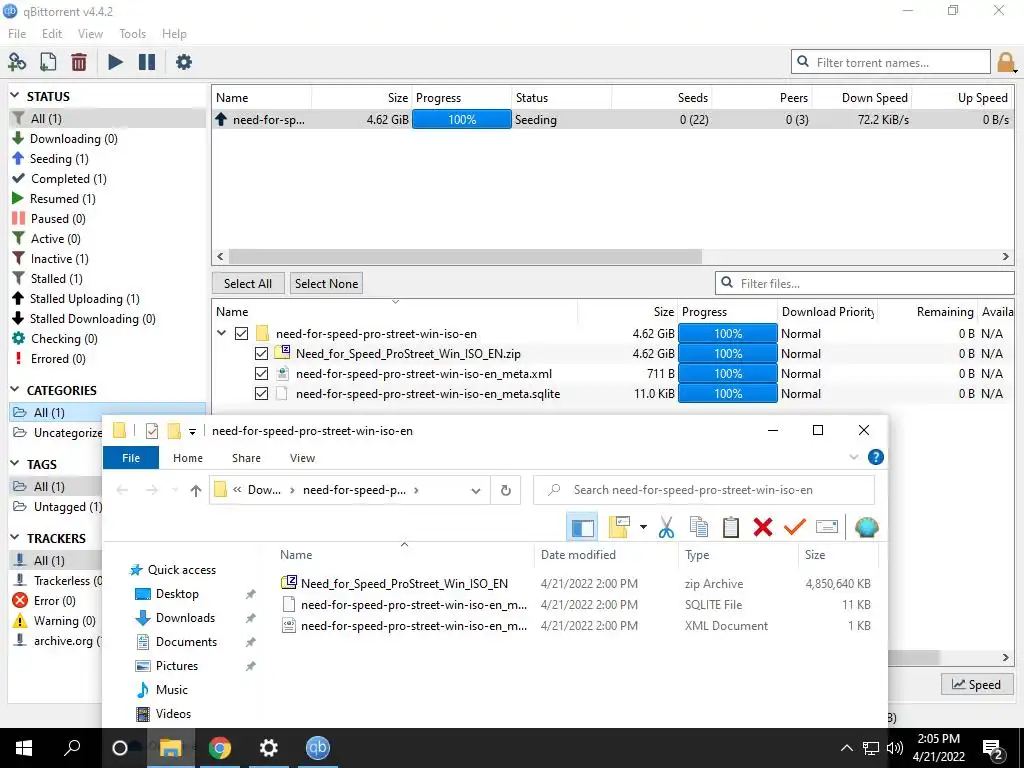Click the shell globe icon in Explorer toolbar
Viewport: 1024px width, 768px height.
click(x=867, y=526)
